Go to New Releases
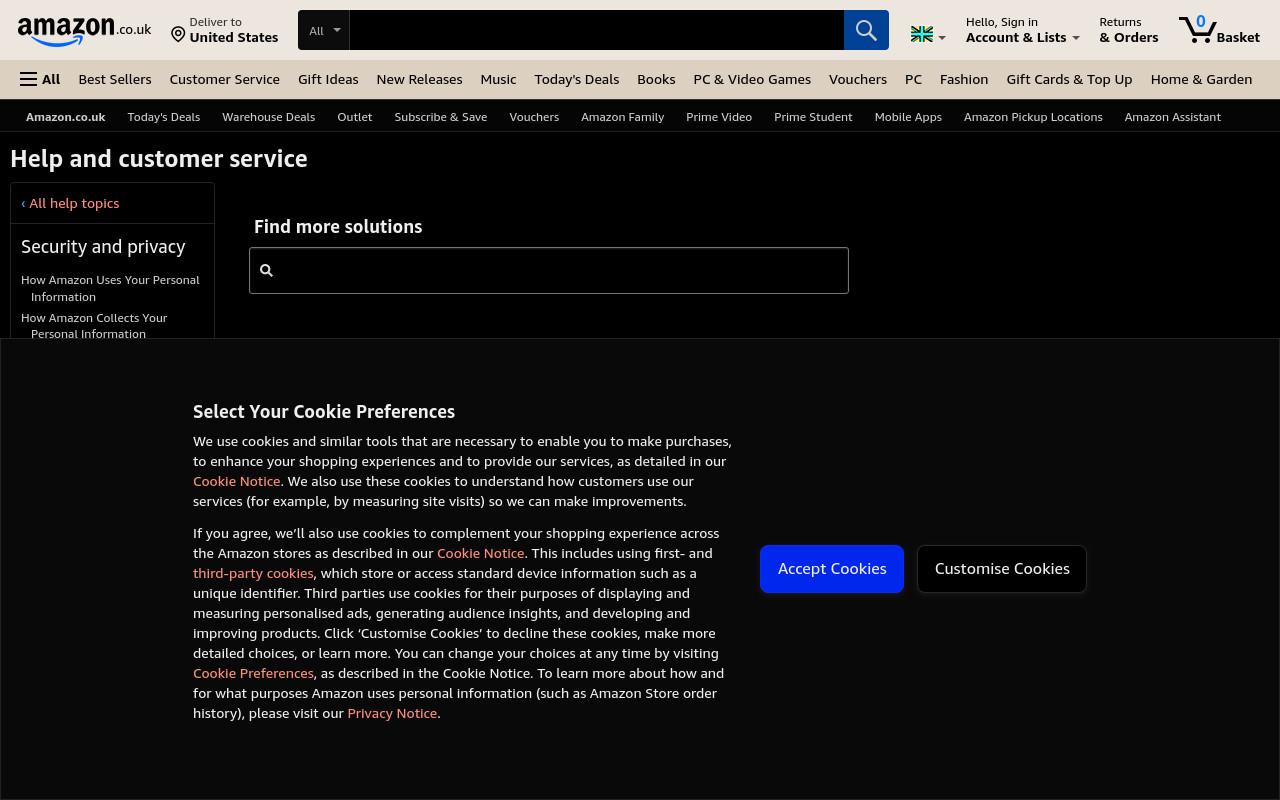 coord(419,79)
